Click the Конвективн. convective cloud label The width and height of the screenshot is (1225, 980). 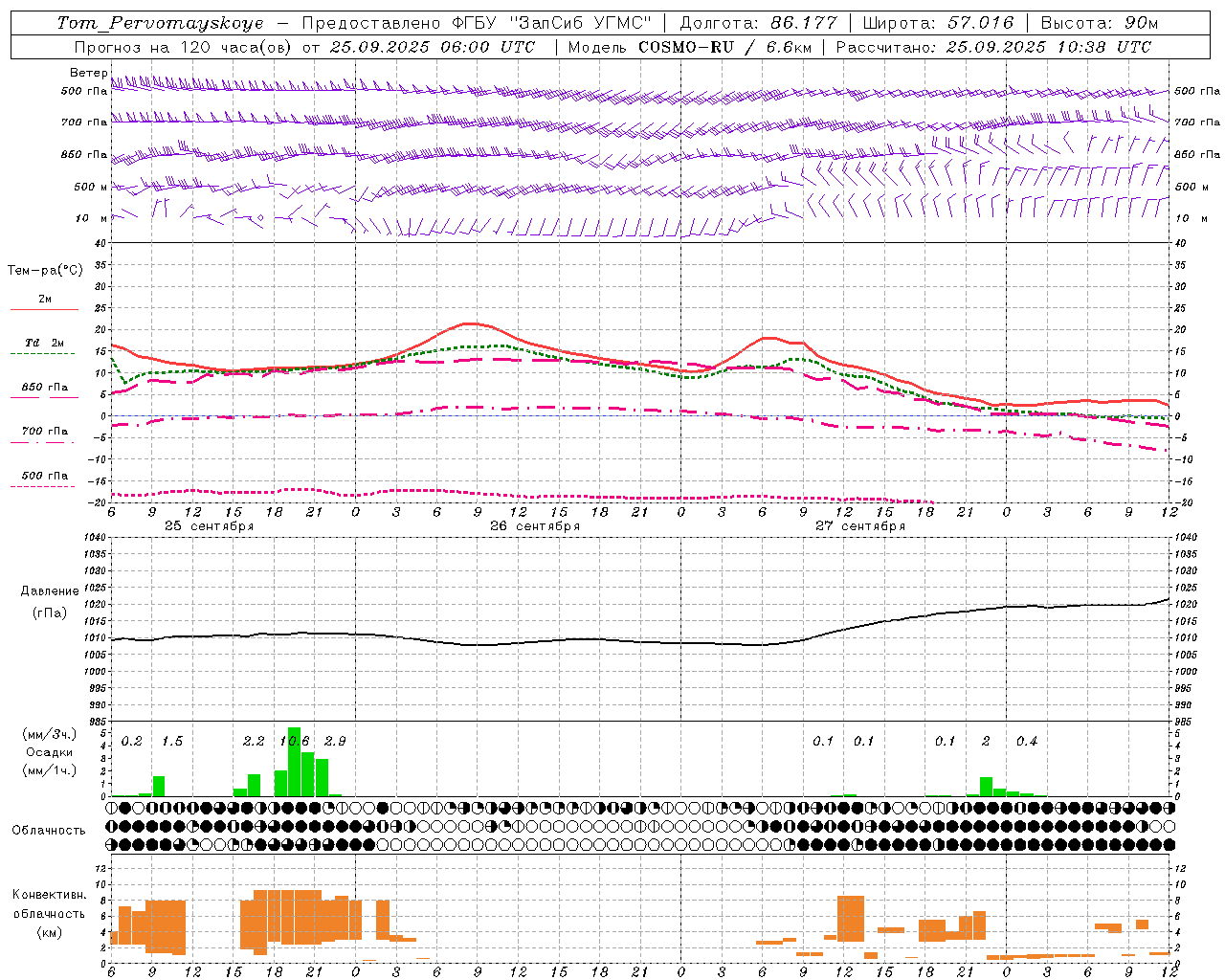click(49, 895)
